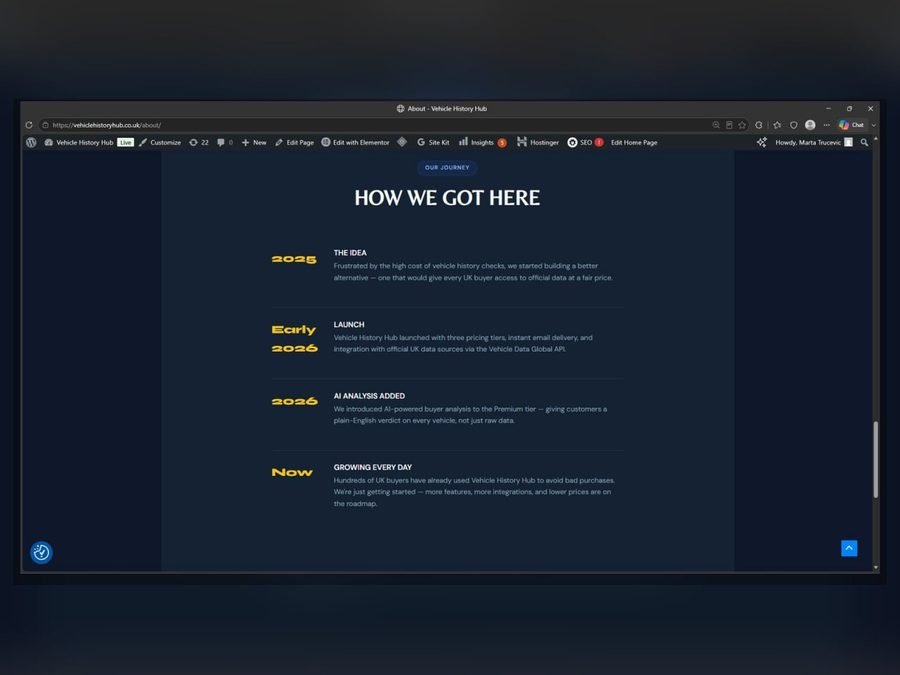900x675 pixels.
Task: Click the browser reload icon
Action: (29, 125)
